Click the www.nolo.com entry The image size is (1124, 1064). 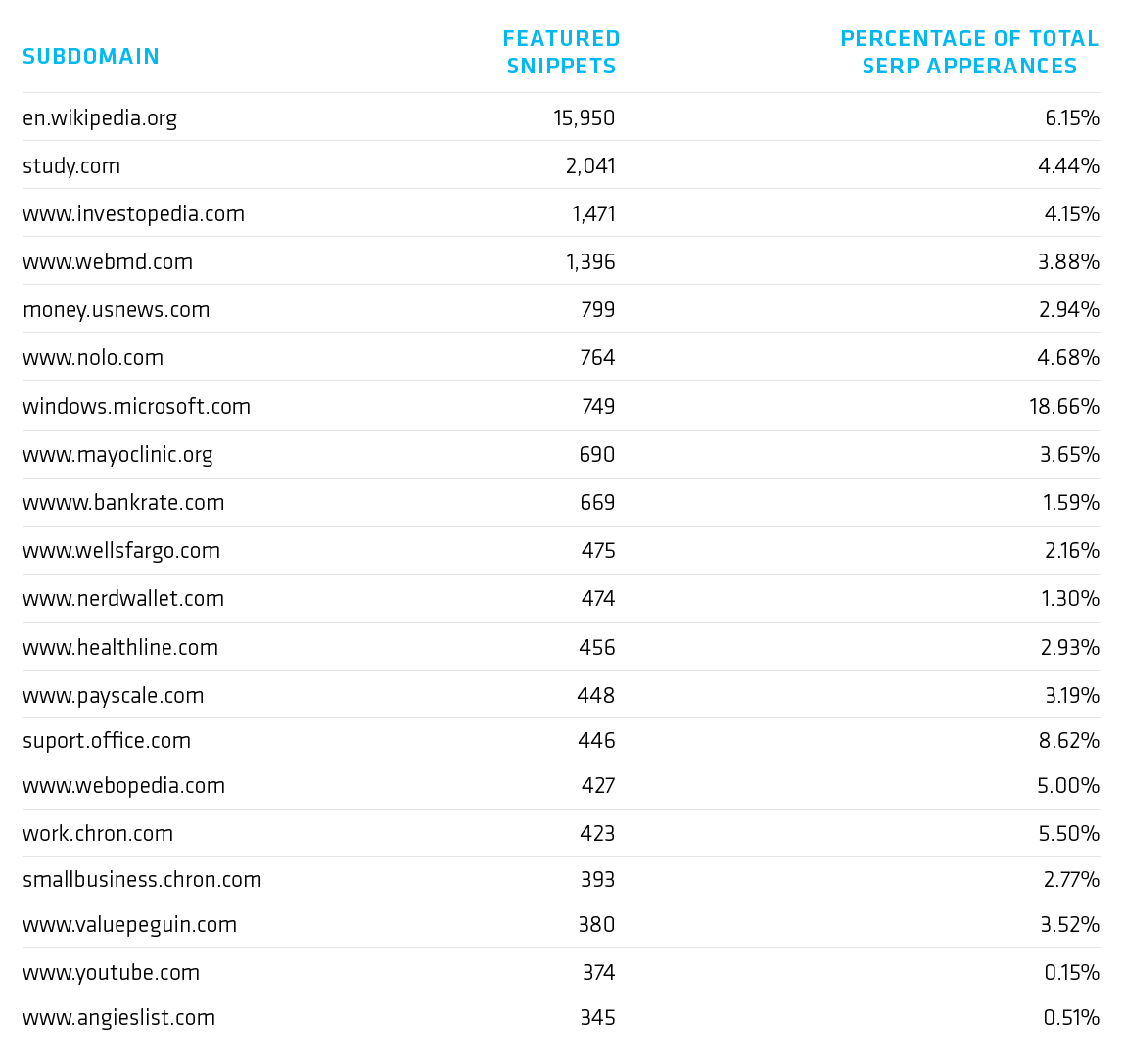coord(92,358)
